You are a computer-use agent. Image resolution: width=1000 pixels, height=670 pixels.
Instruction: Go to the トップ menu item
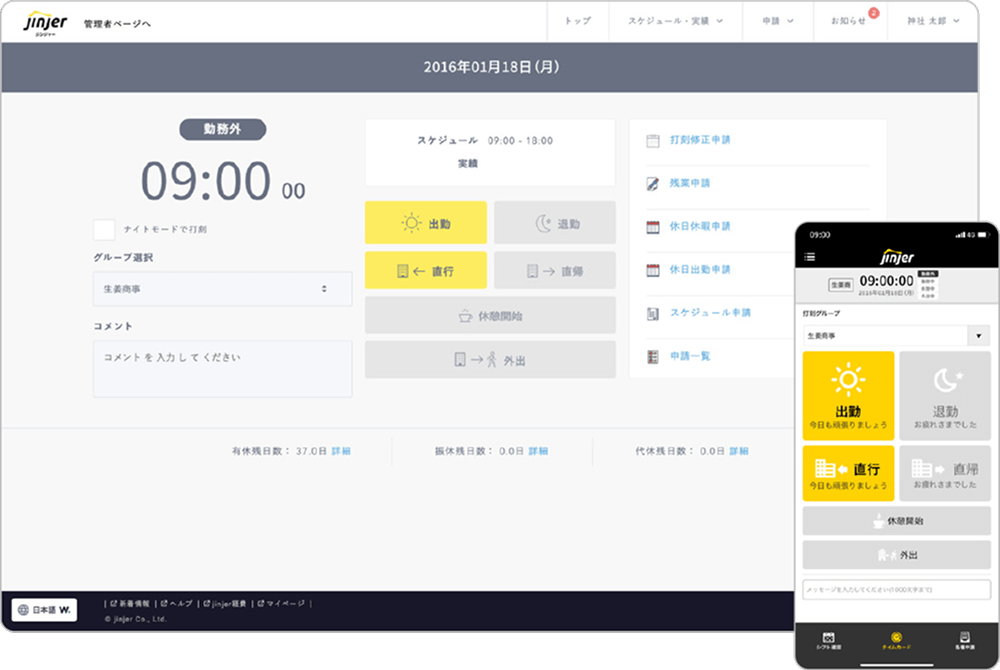[577, 21]
